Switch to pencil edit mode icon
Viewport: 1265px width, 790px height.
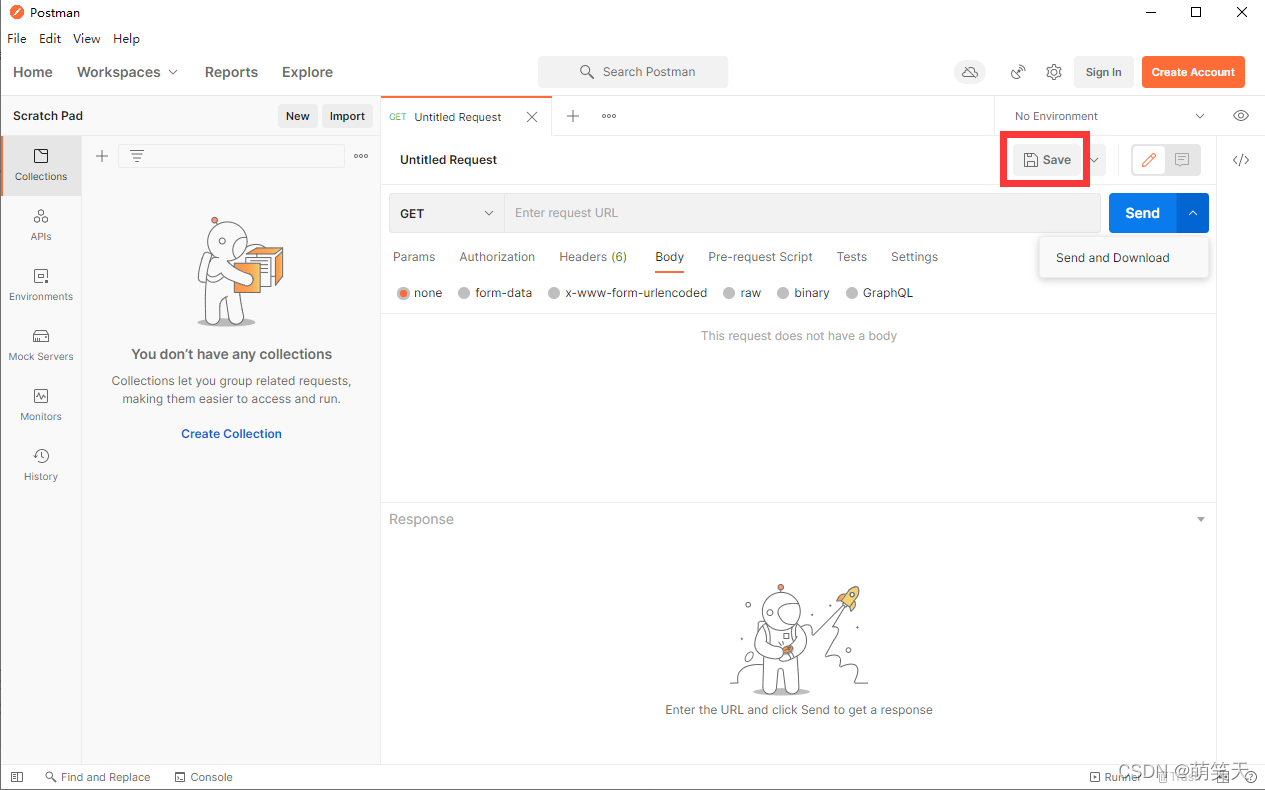tap(1149, 160)
